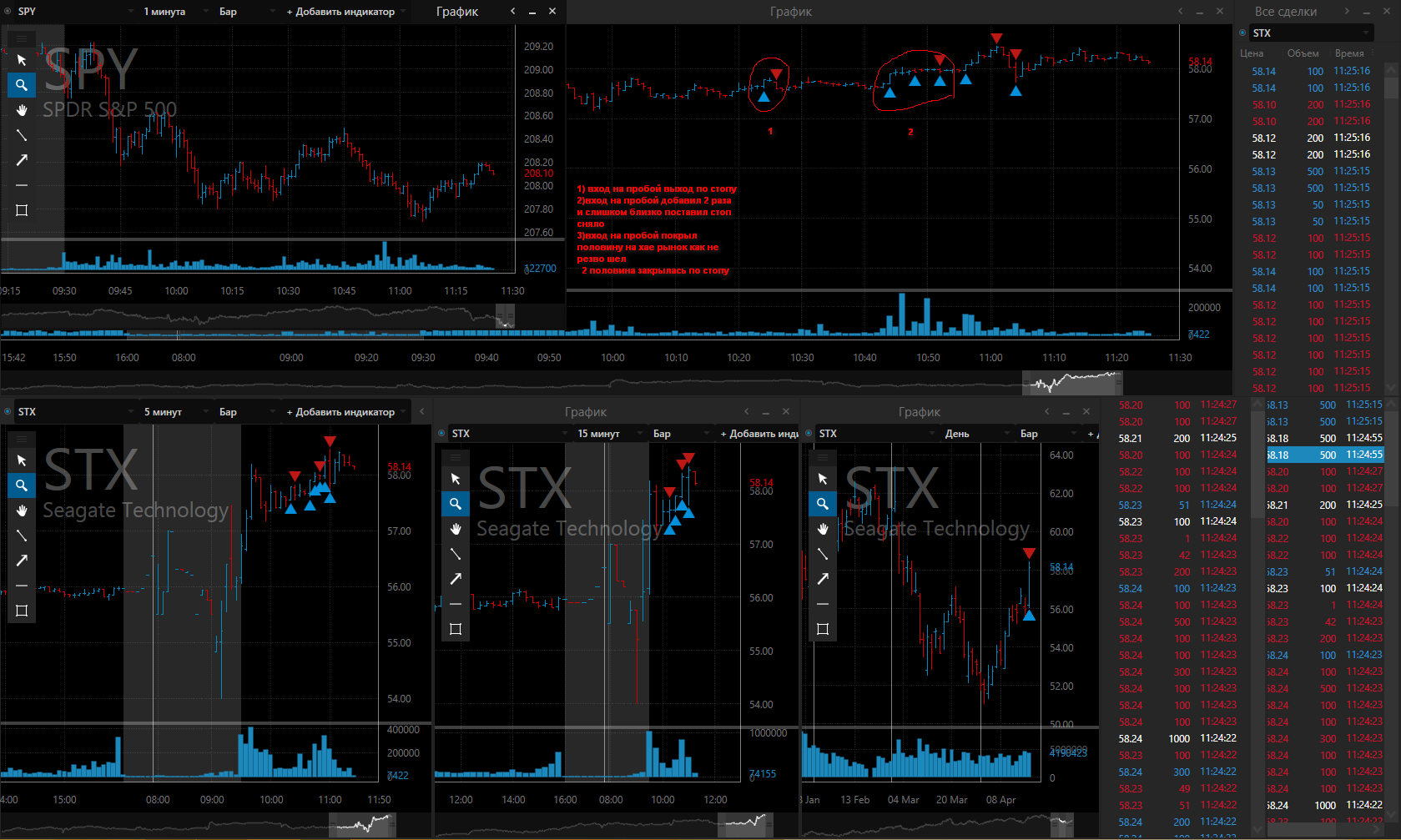The width and height of the screenshot is (1401, 840).
Task: Open the '1 минута' timeframe dropdown
Action: pos(174,12)
